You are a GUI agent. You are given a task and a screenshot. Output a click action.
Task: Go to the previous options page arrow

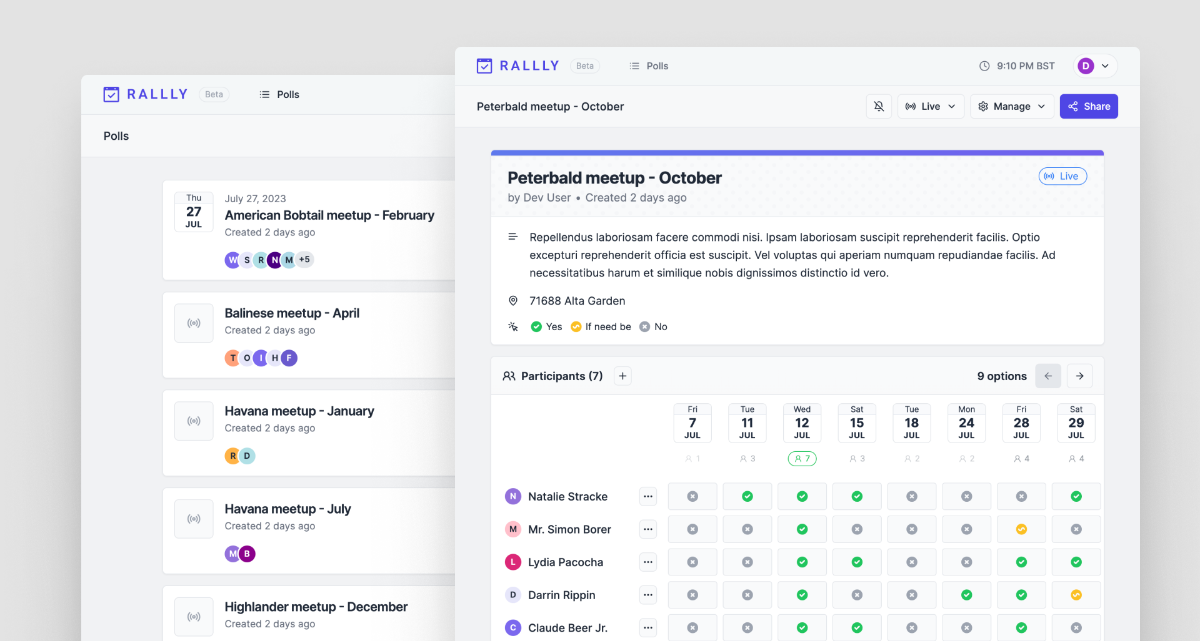click(1048, 376)
